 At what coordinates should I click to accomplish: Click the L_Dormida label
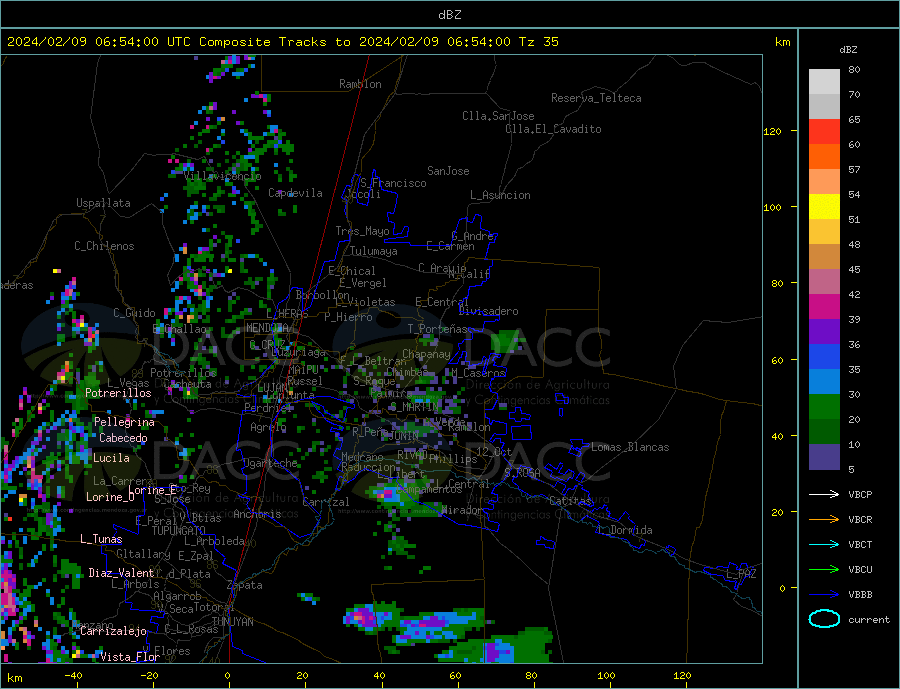click(625, 530)
